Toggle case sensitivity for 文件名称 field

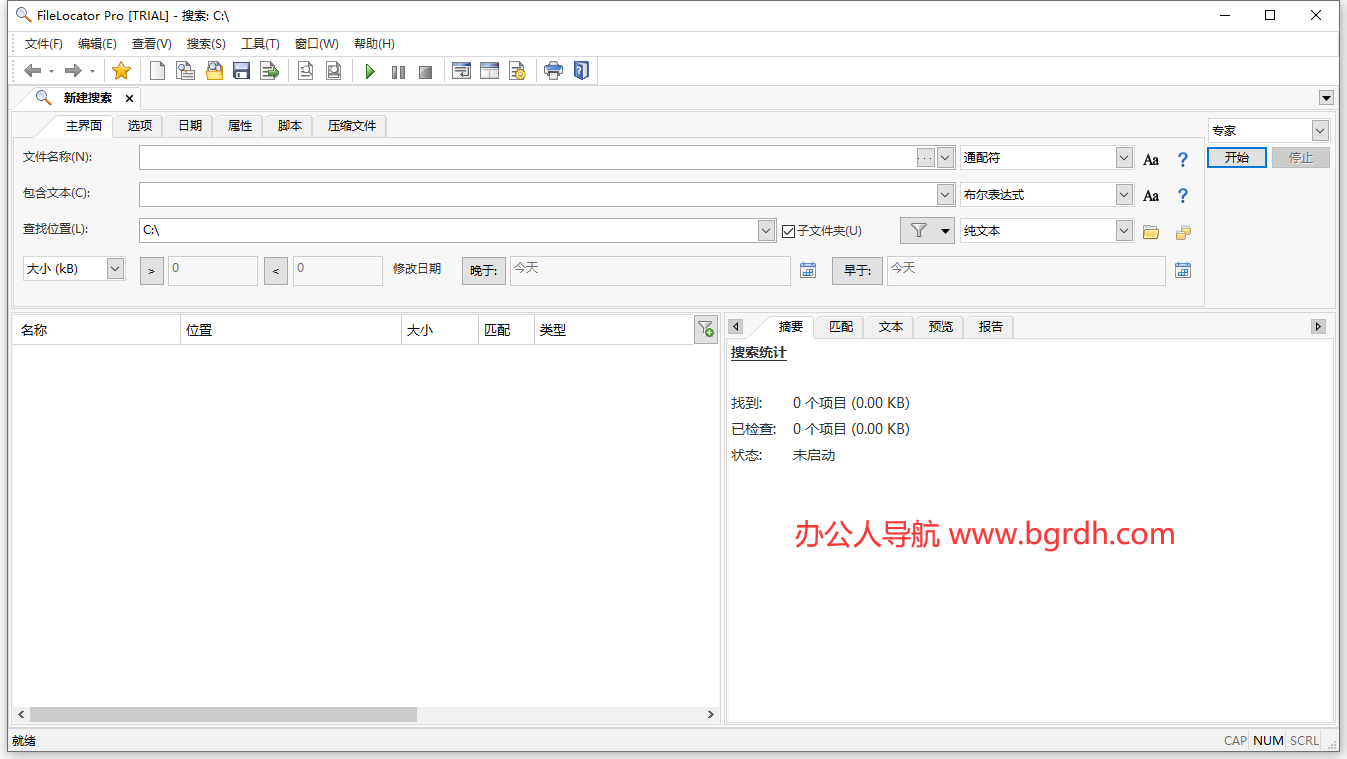[1151, 158]
